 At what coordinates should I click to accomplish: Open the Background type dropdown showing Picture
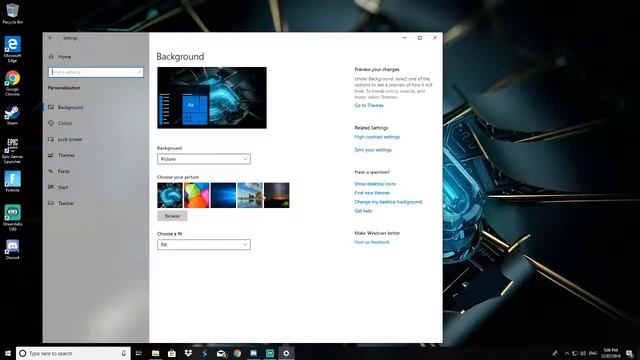[x=204, y=159]
